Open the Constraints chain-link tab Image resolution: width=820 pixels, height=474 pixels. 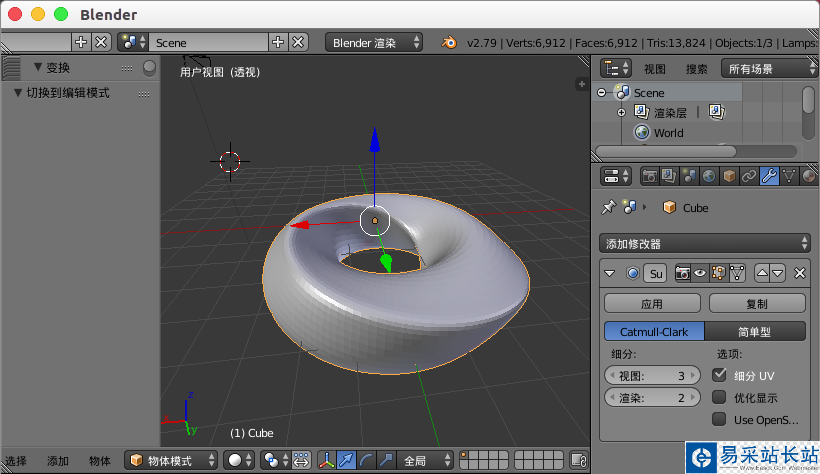[x=748, y=176]
